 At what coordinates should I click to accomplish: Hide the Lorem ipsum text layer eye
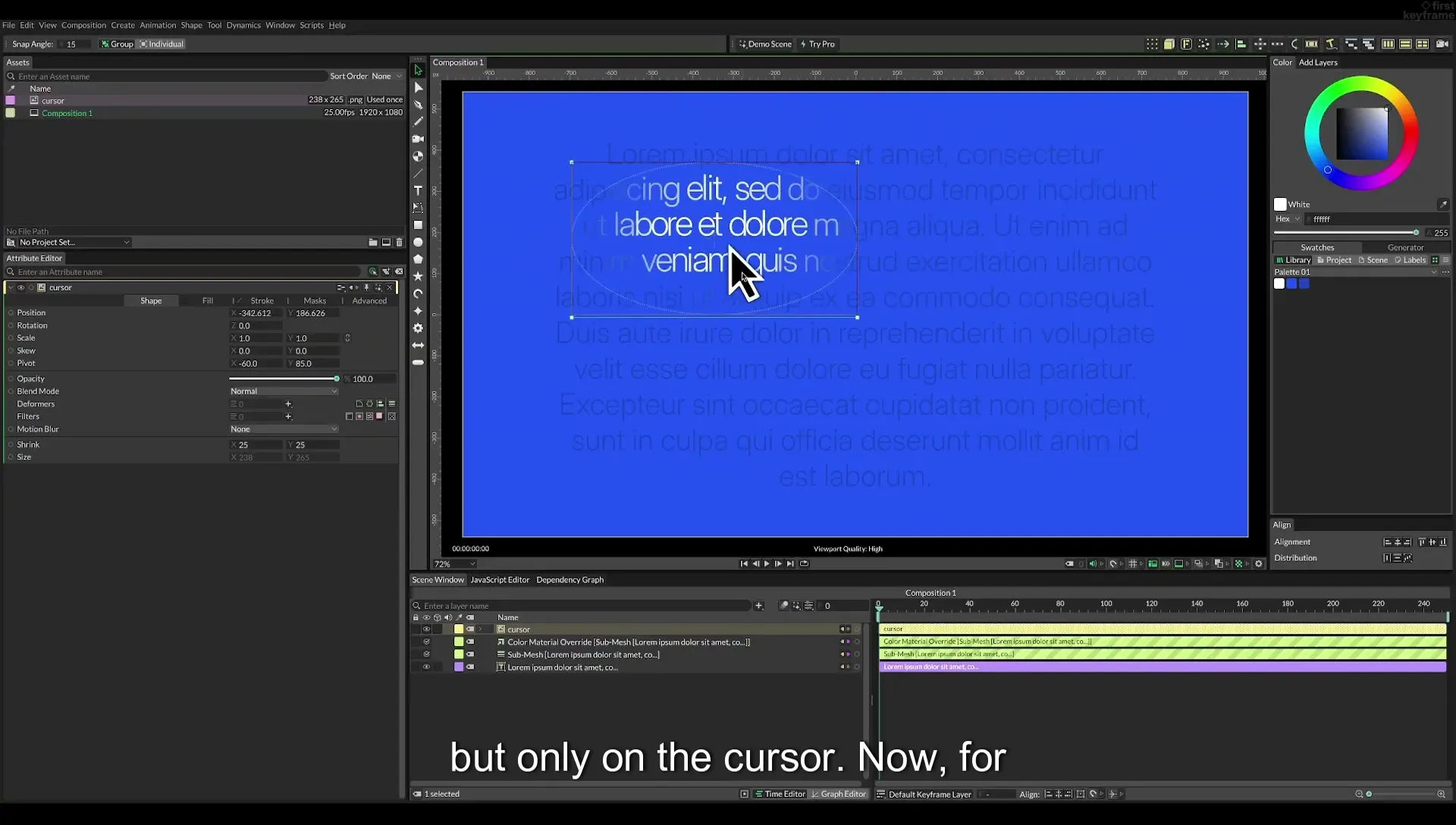point(426,667)
